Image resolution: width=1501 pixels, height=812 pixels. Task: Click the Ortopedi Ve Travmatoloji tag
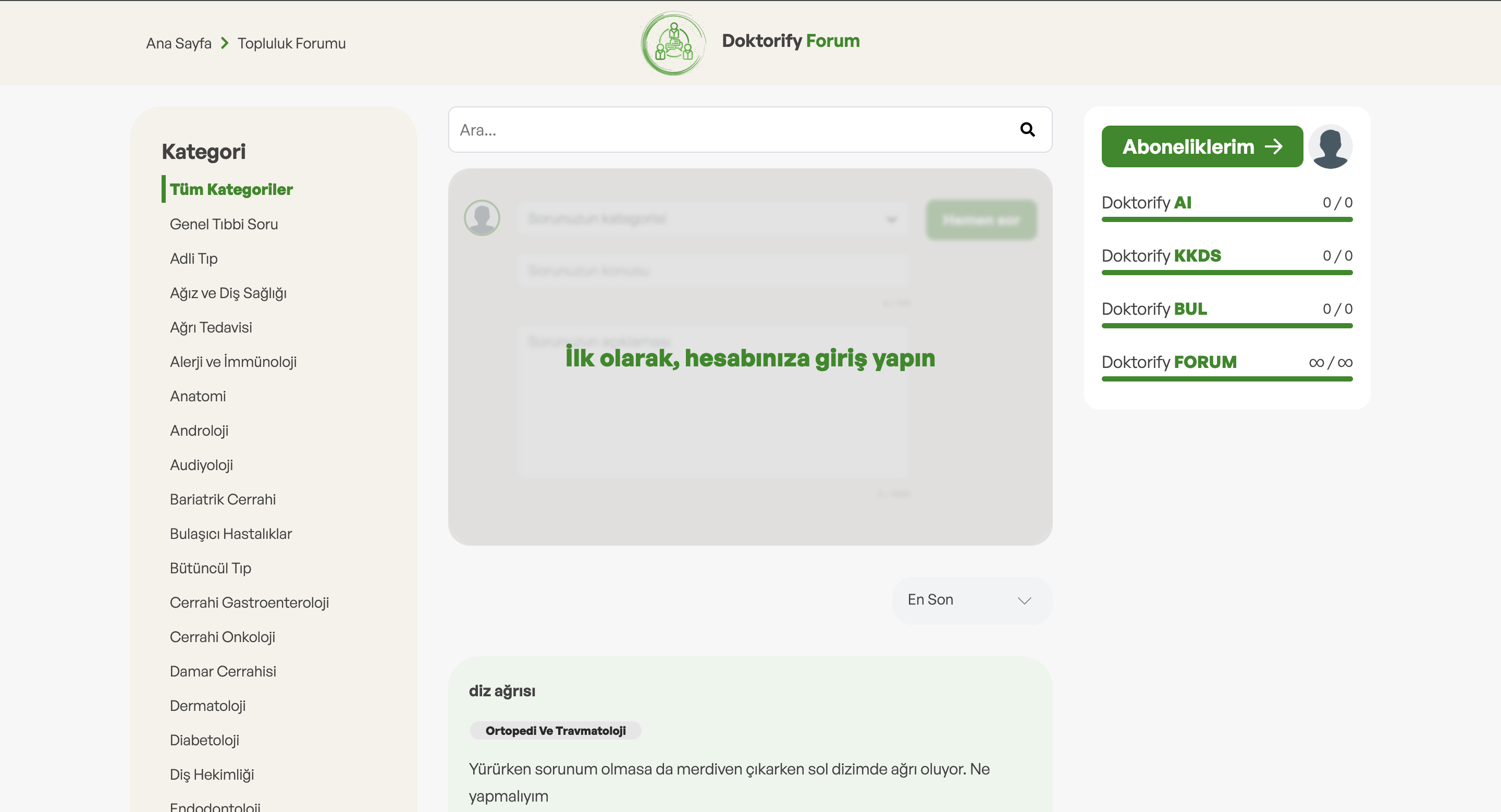click(x=555, y=731)
